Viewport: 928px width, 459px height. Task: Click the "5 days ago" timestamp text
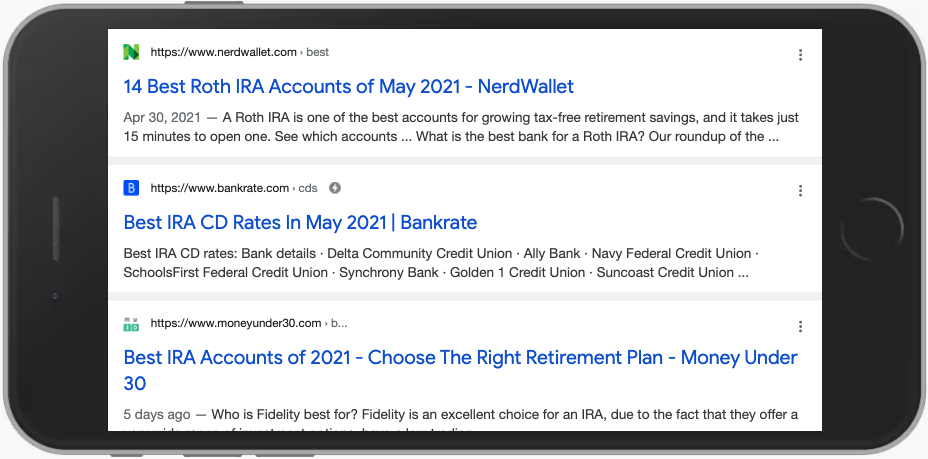(x=157, y=415)
